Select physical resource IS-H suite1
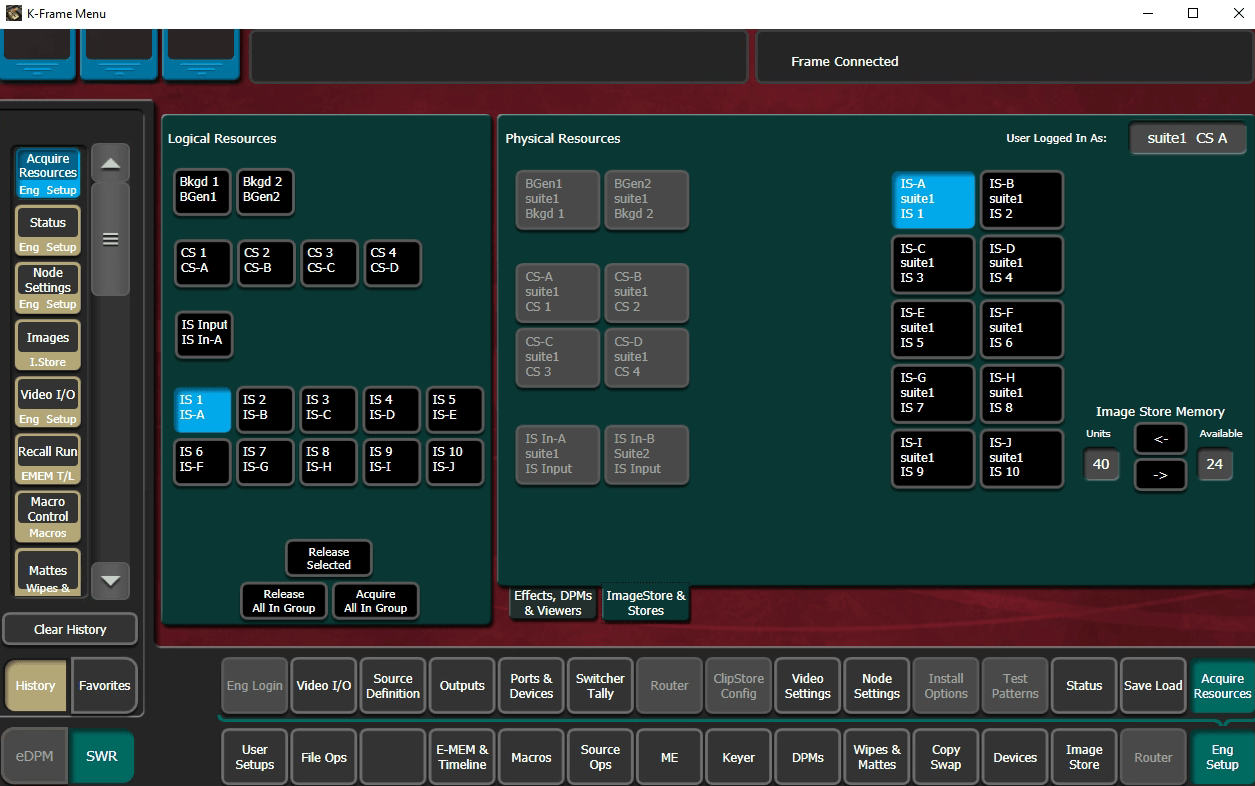Image resolution: width=1255 pixels, height=786 pixels. (x=1021, y=394)
